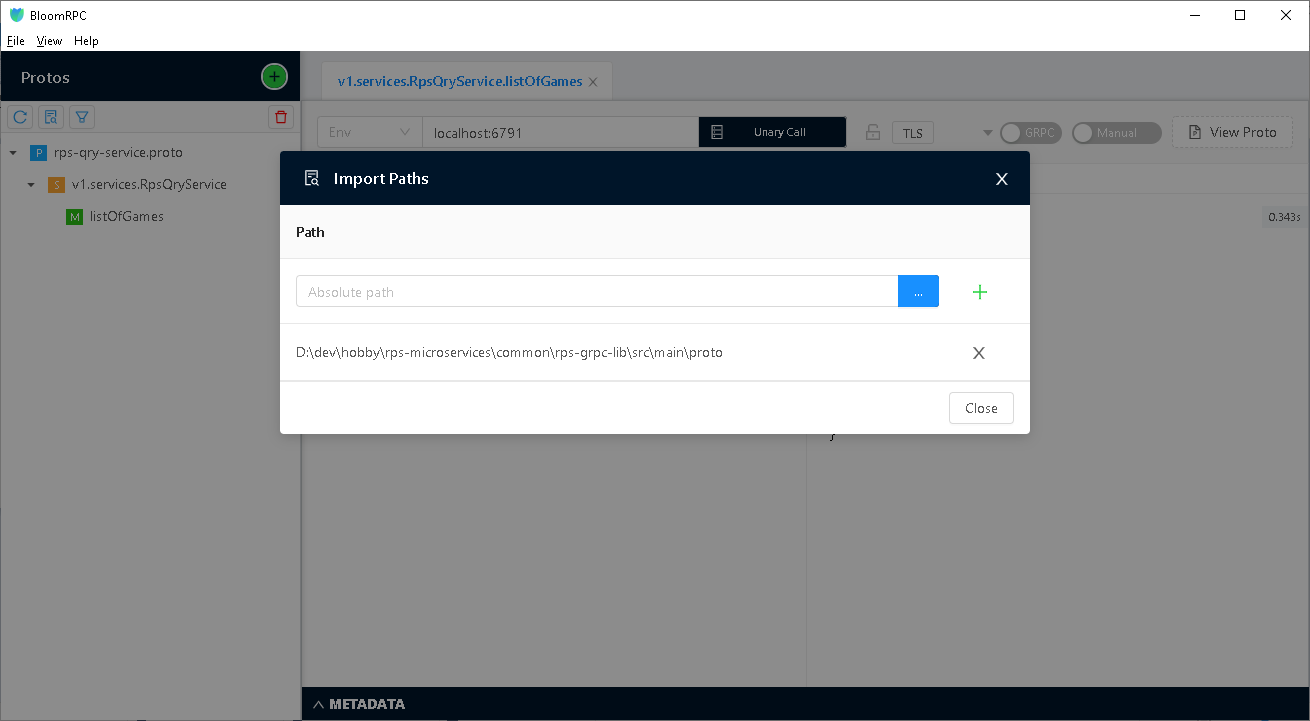Open the File menu
The height and width of the screenshot is (721, 1310).
click(x=15, y=41)
